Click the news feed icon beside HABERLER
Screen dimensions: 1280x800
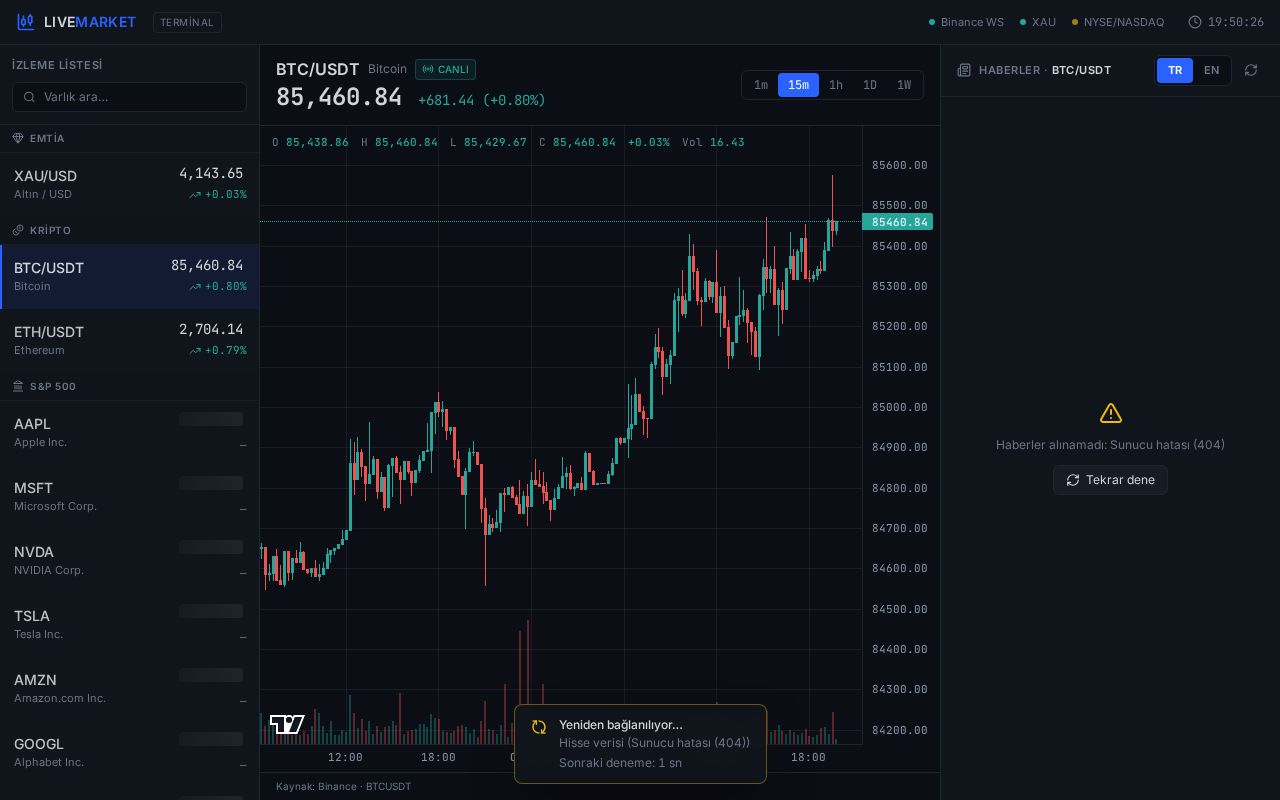coord(964,70)
